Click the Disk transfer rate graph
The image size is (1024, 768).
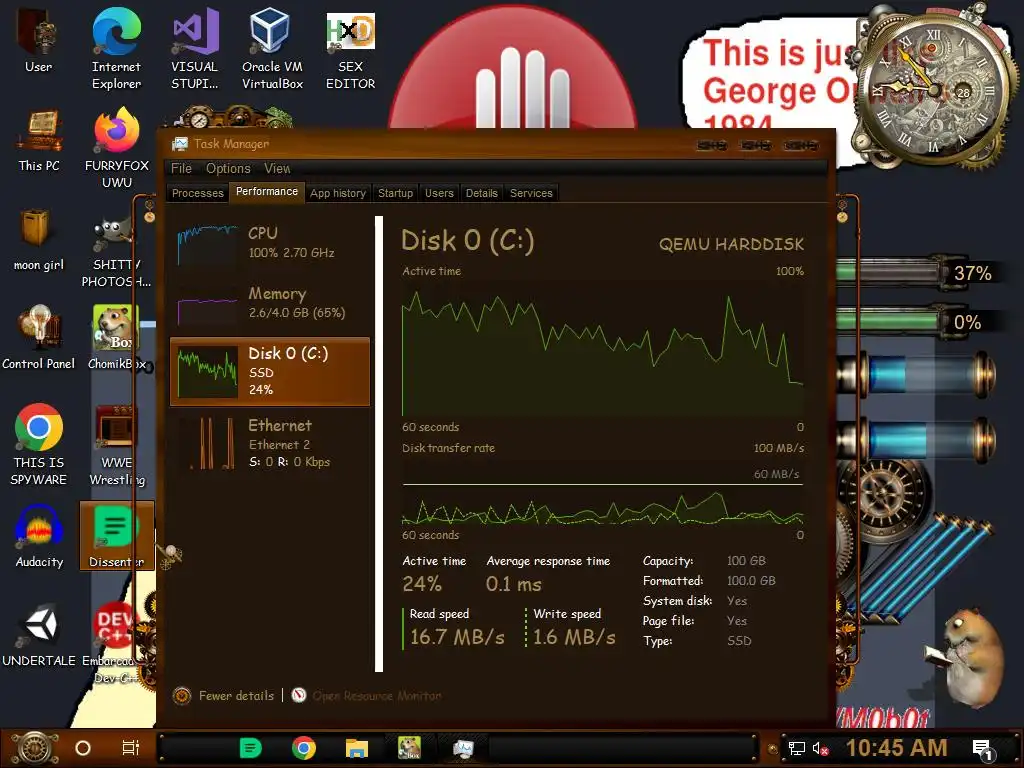(x=603, y=504)
